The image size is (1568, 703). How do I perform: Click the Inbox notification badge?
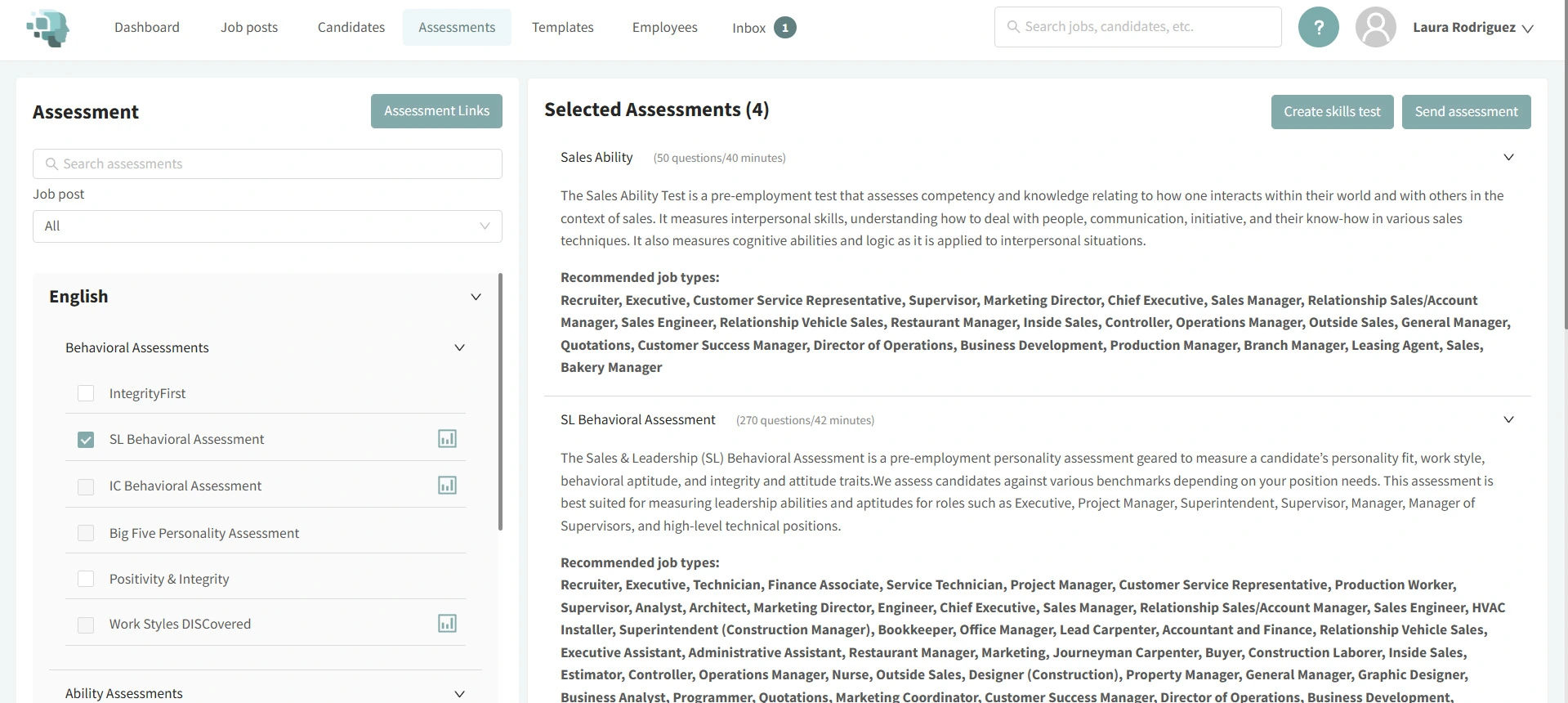[x=784, y=28]
